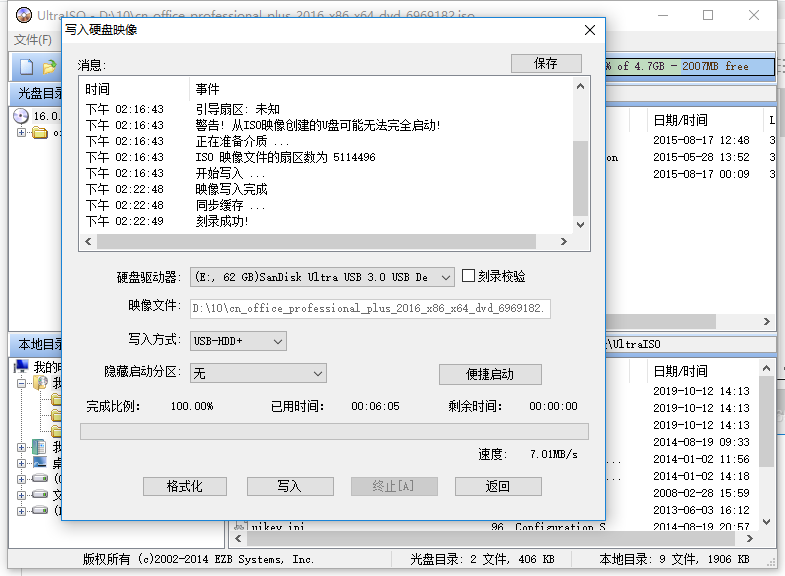Click the 格式化 button

[x=185, y=486]
